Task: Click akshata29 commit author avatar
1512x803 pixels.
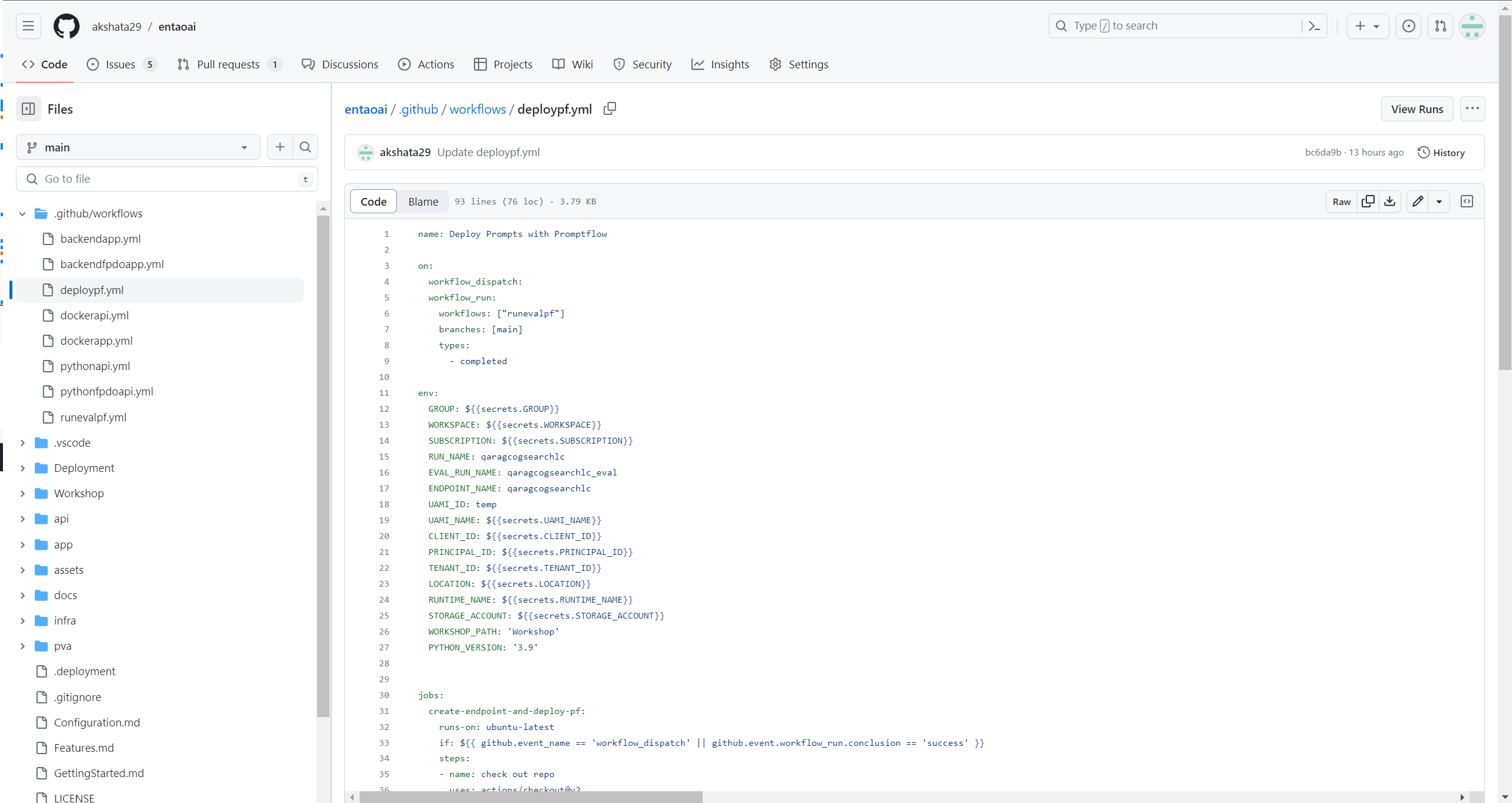Action: 365,153
